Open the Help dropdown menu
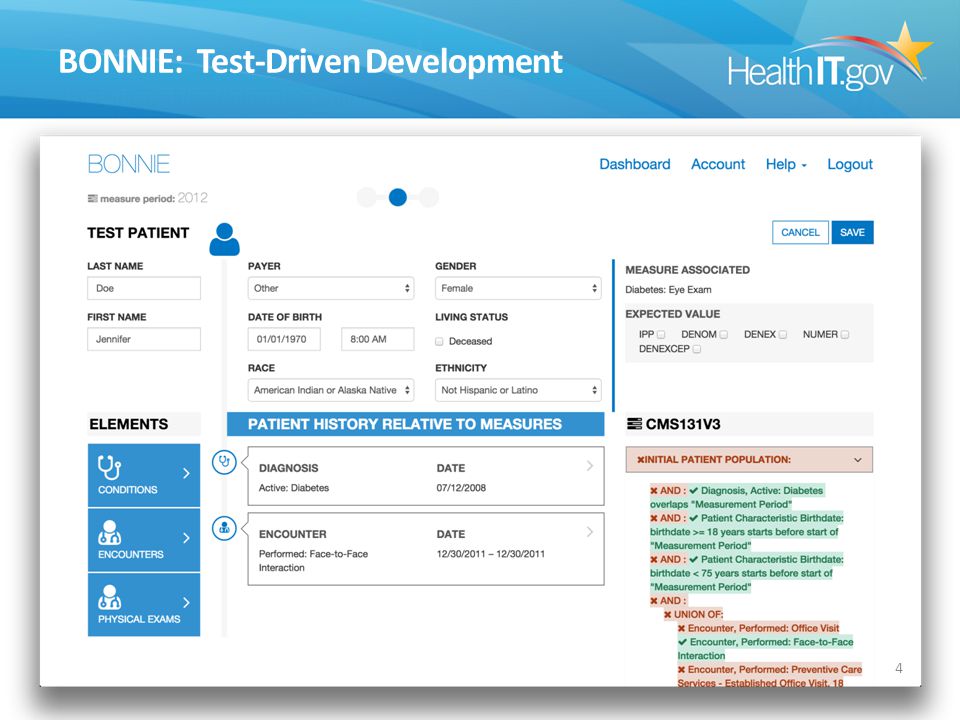This screenshot has height=720, width=960. point(786,164)
